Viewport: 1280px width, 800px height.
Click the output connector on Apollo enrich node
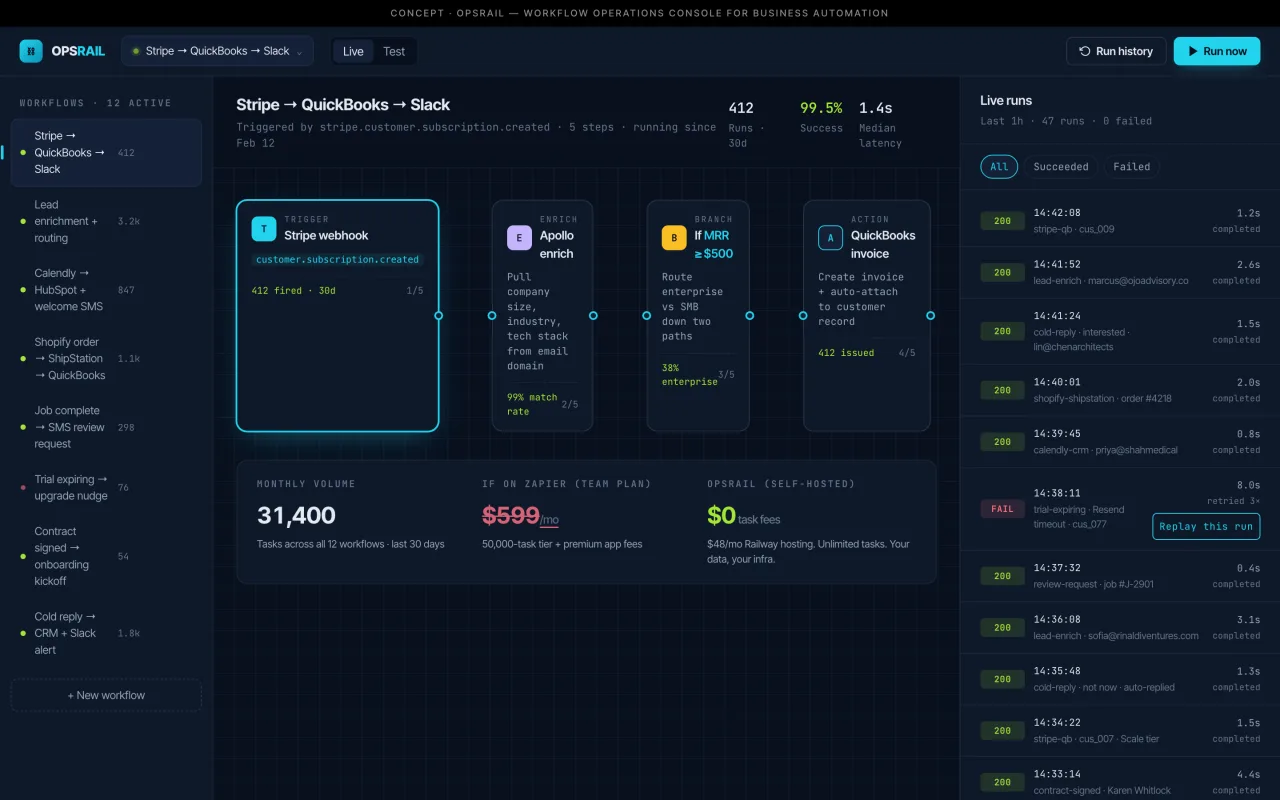tap(593, 316)
